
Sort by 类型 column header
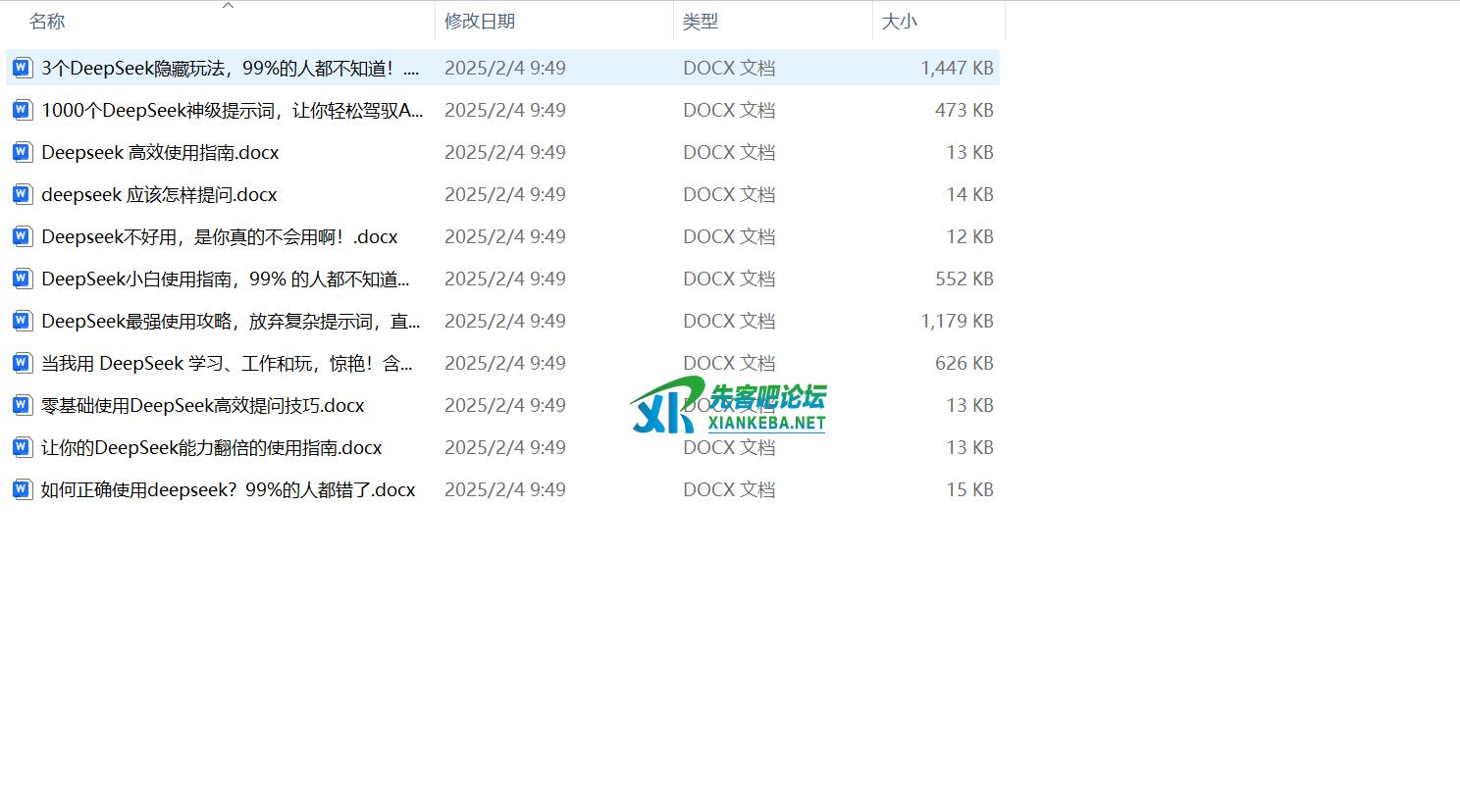pos(701,22)
